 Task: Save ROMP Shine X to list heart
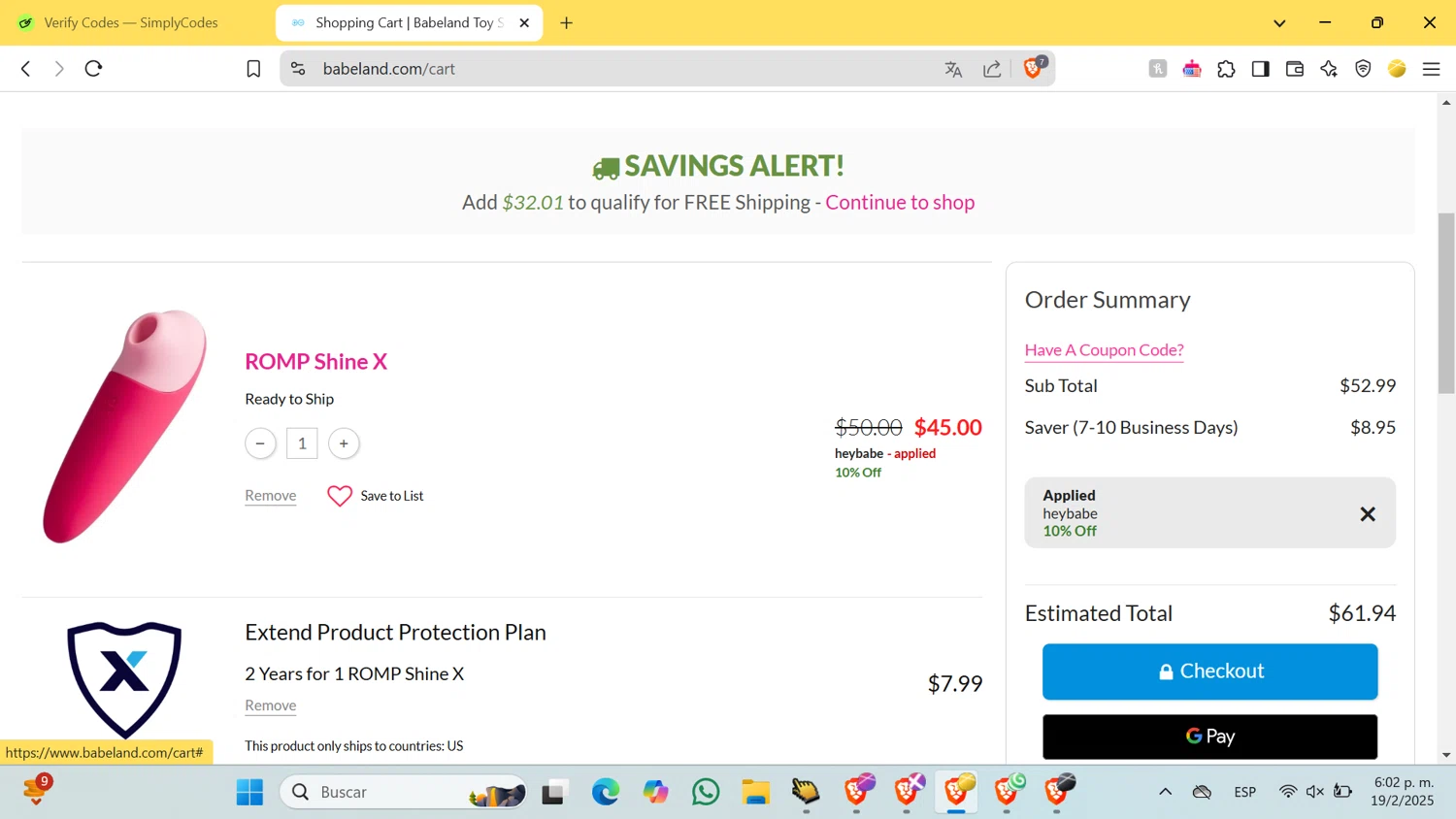[x=340, y=496]
